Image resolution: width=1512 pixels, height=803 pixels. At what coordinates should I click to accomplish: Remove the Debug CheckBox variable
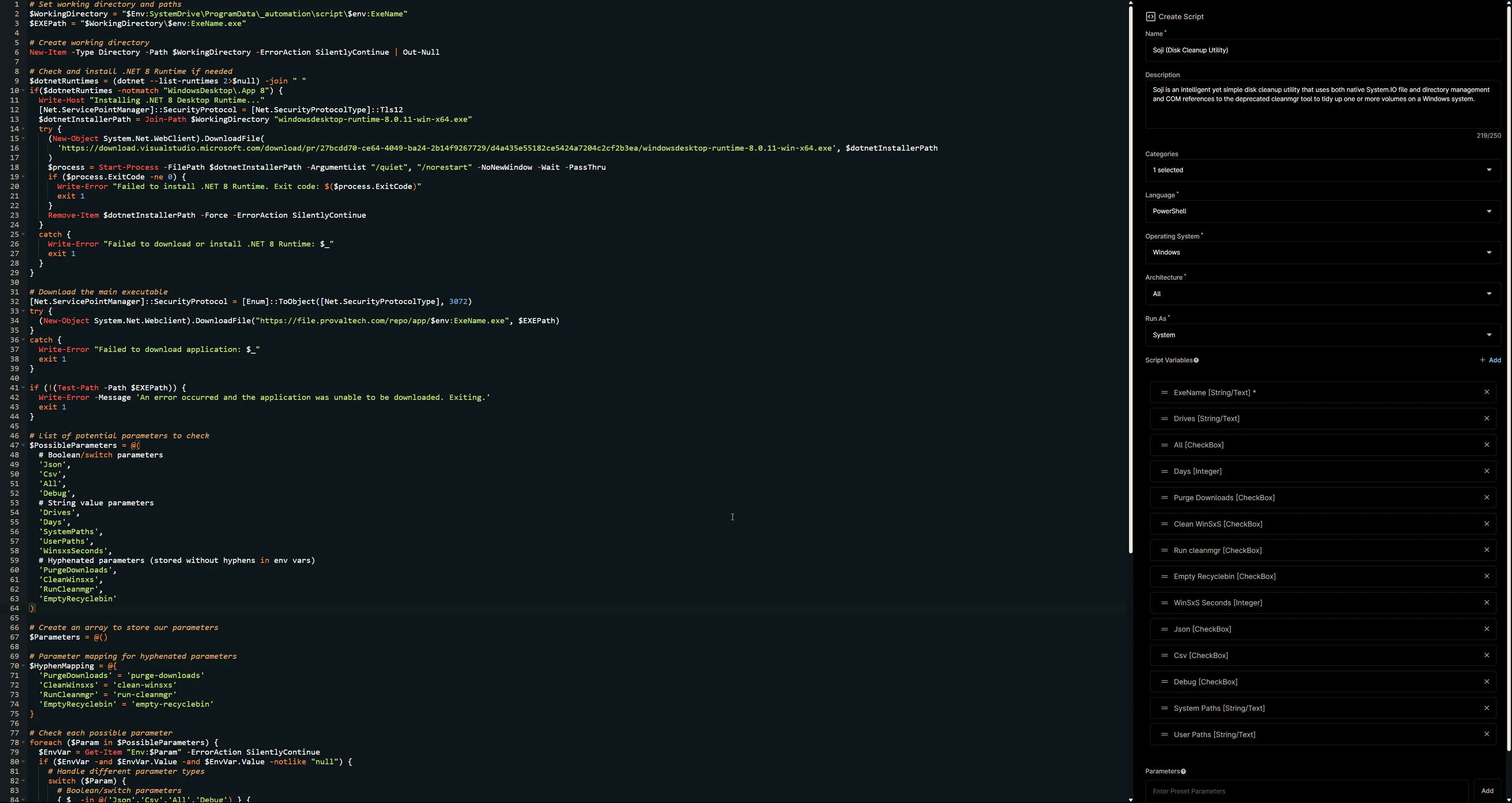pos(1486,682)
